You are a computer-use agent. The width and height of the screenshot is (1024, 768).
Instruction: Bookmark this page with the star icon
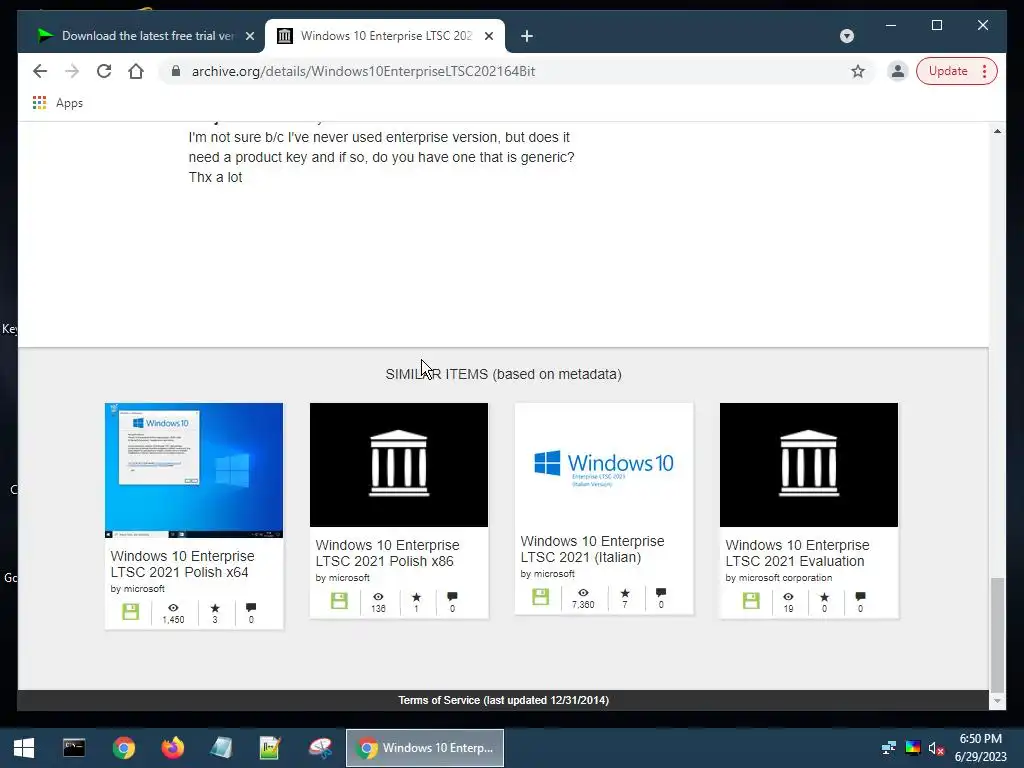pyautogui.click(x=857, y=71)
